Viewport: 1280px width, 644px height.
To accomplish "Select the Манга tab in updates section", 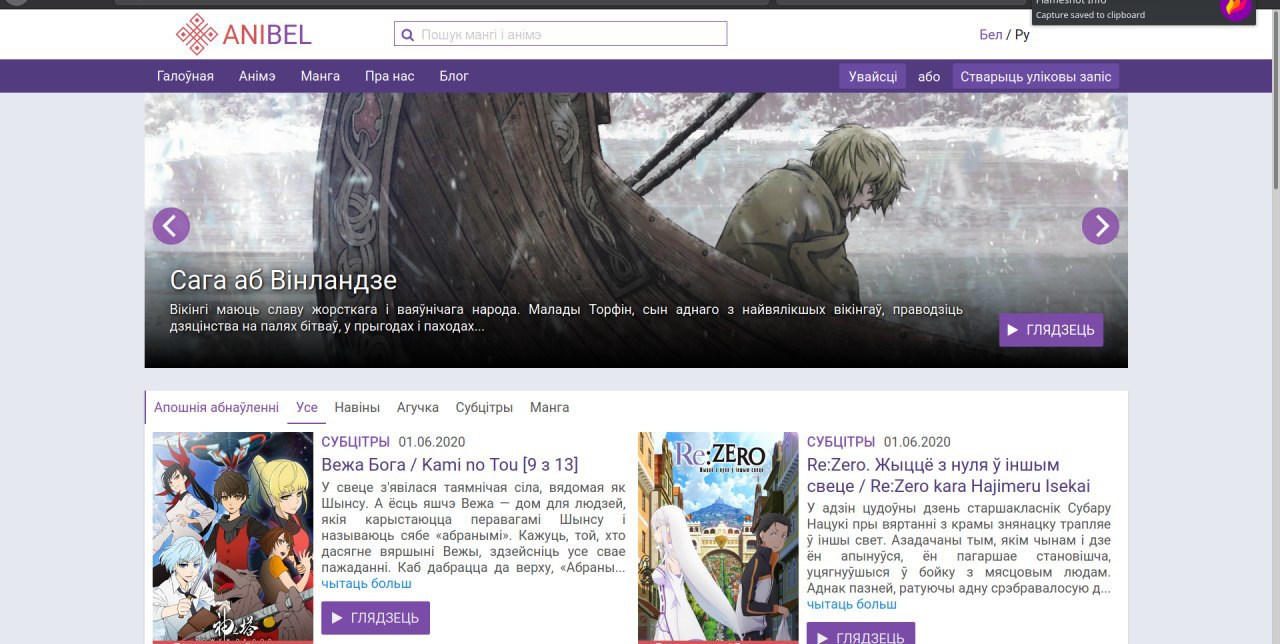I will tap(550, 407).
